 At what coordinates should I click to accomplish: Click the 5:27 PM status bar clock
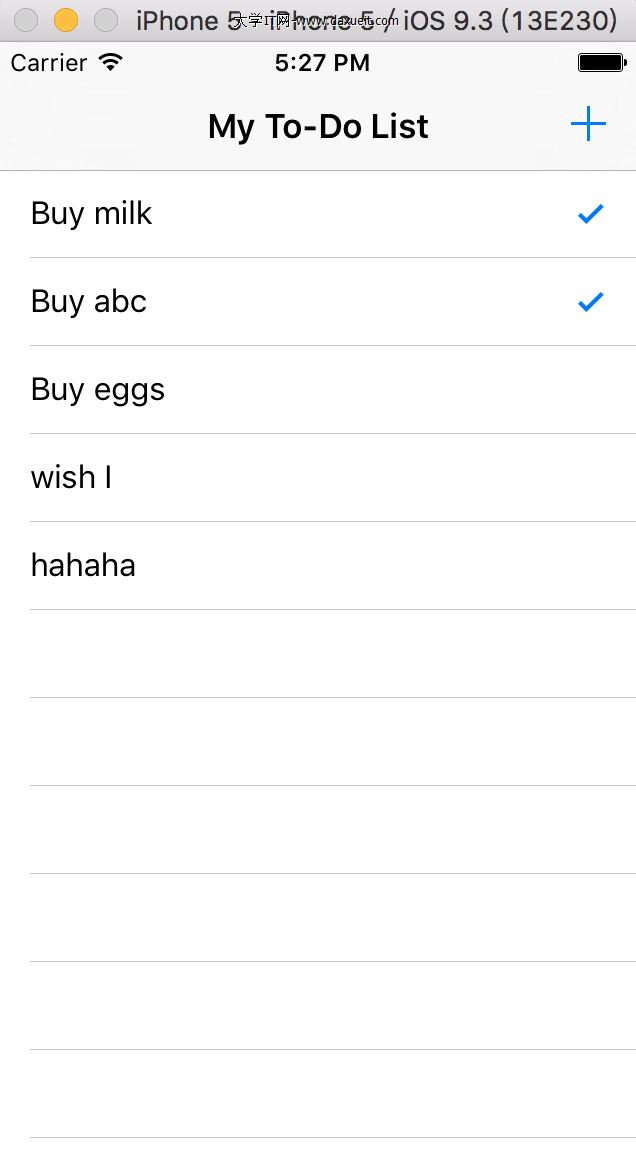pos(322,62)
